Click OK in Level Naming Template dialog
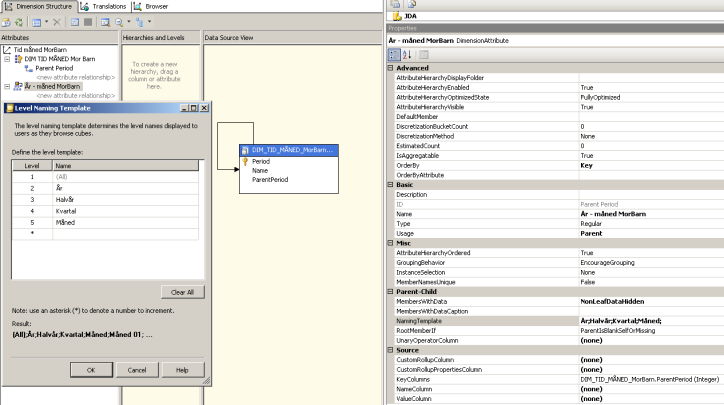Image resolution: width=724 pixels, height=405 pixels. [x=91, y=370]
